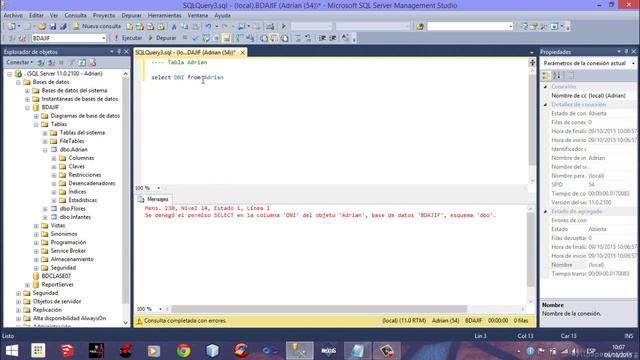Click the Object Explorer refresh icon
Image resolution: width=640 pixels, height=360 pixels.
tap(82, 62)
